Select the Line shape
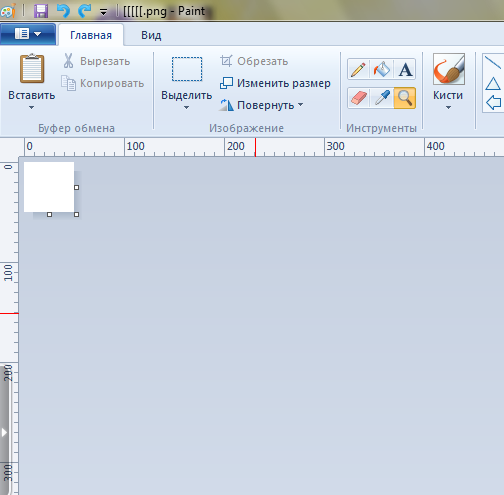 tap(493, 62)
